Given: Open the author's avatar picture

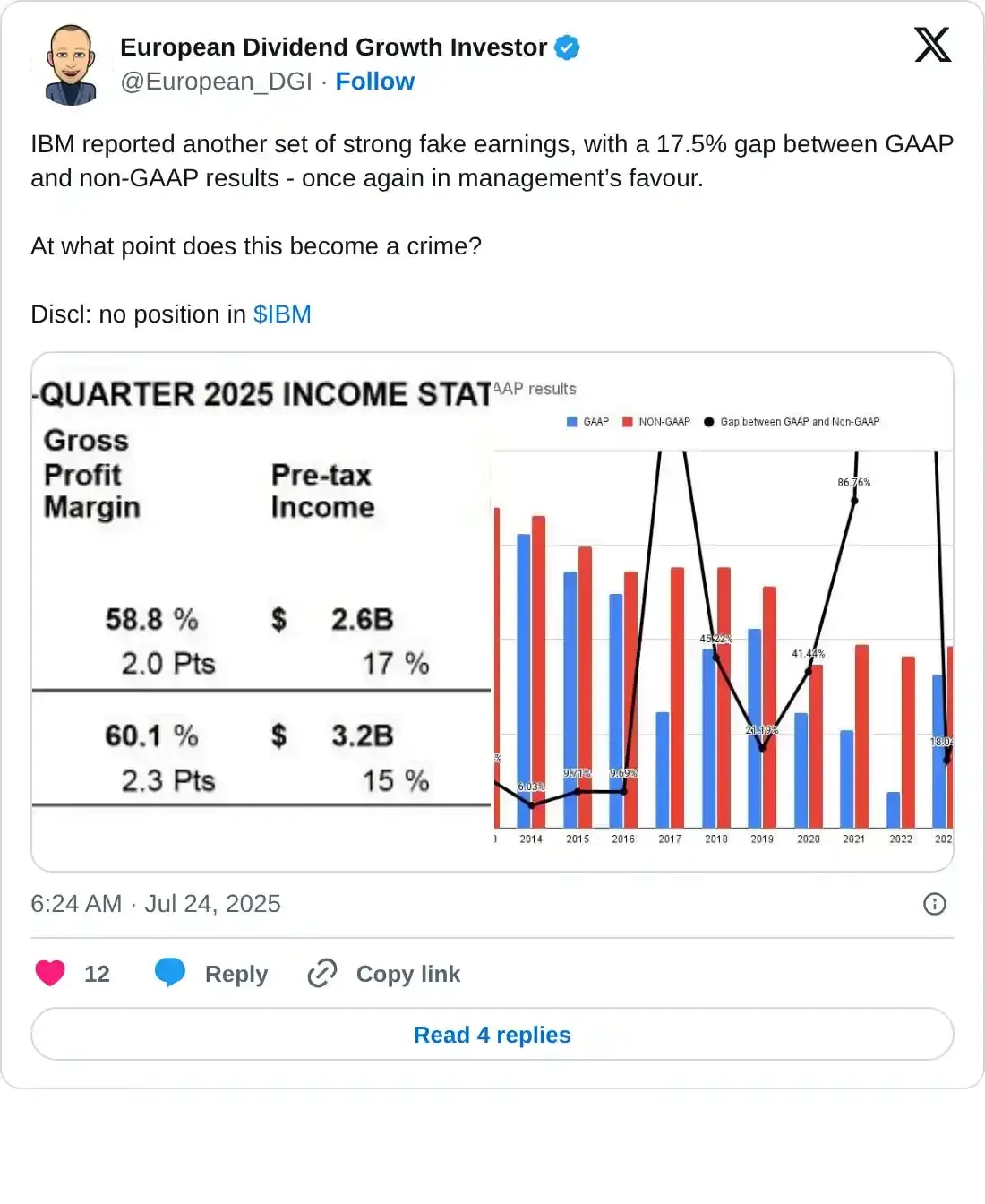Looking at the screenshot, I should click(x=71, y=64).
